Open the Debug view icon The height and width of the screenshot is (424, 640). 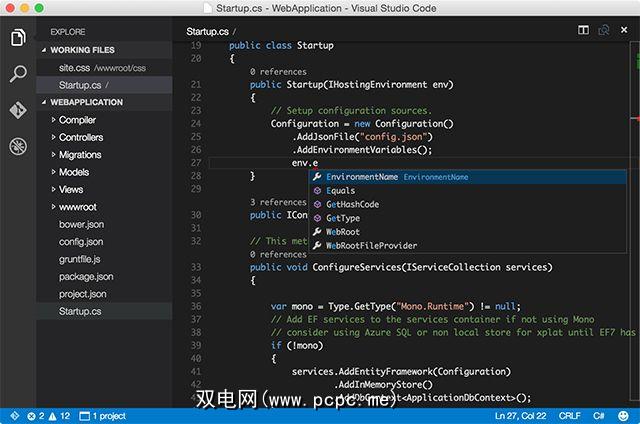pyautogui.click(x=17, y=147)
